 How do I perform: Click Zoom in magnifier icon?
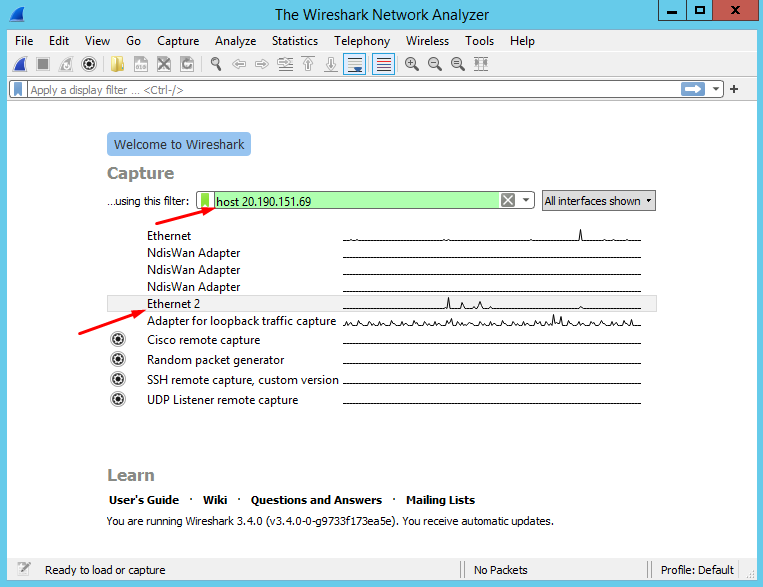[x=412, y=64]
